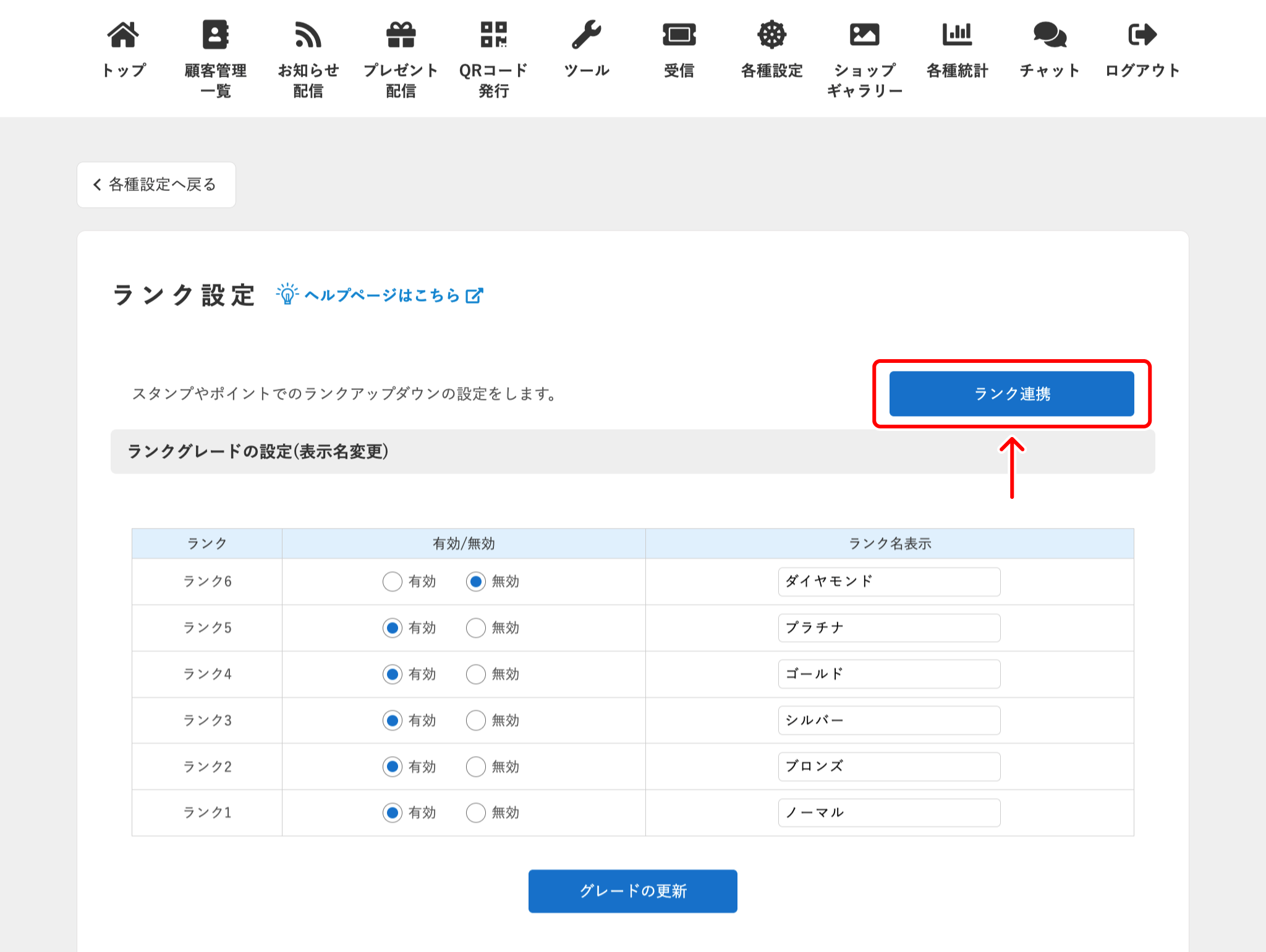Open QR code issue icon
Image resolution: width=1266 pixels, height=952 pixels.
[x=494, y=35]
